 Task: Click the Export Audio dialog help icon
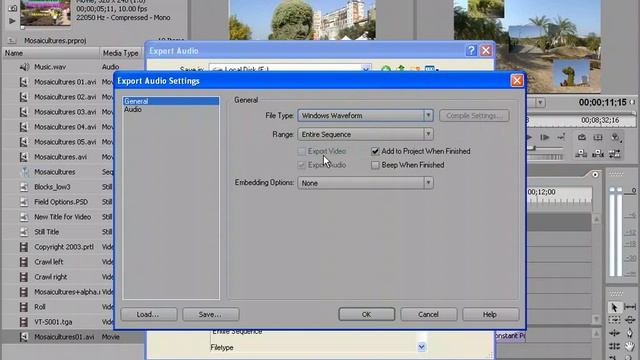point(471,50)
